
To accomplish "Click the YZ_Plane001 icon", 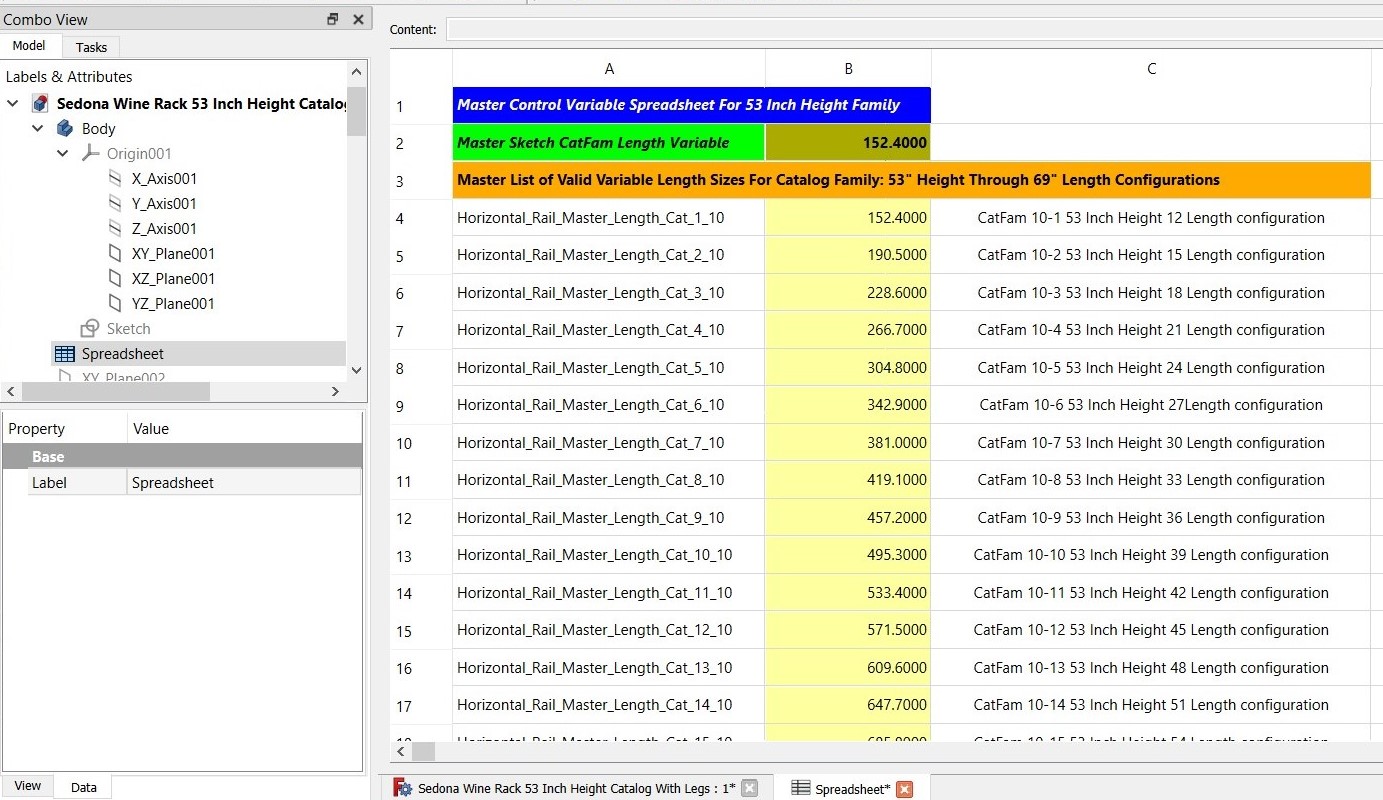I will pyautogui.click(x=115, y=303).
